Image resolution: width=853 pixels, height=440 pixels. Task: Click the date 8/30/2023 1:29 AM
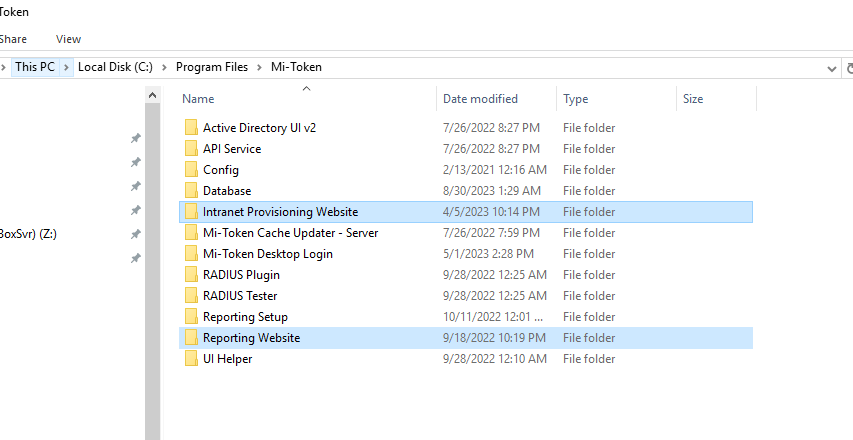492,190
